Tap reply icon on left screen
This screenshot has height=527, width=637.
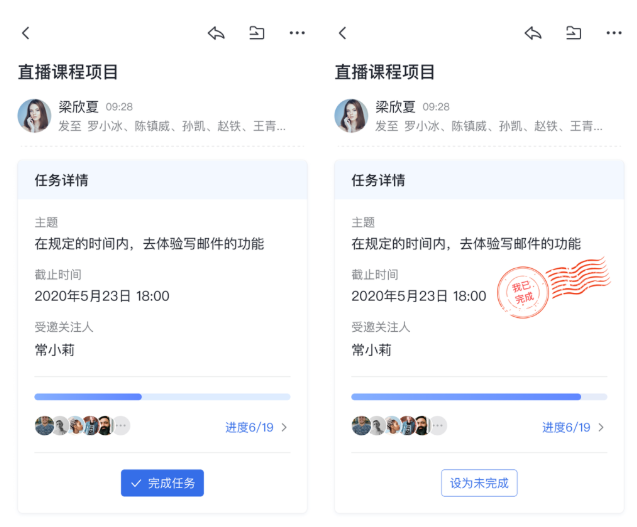(x=216, y=33)
